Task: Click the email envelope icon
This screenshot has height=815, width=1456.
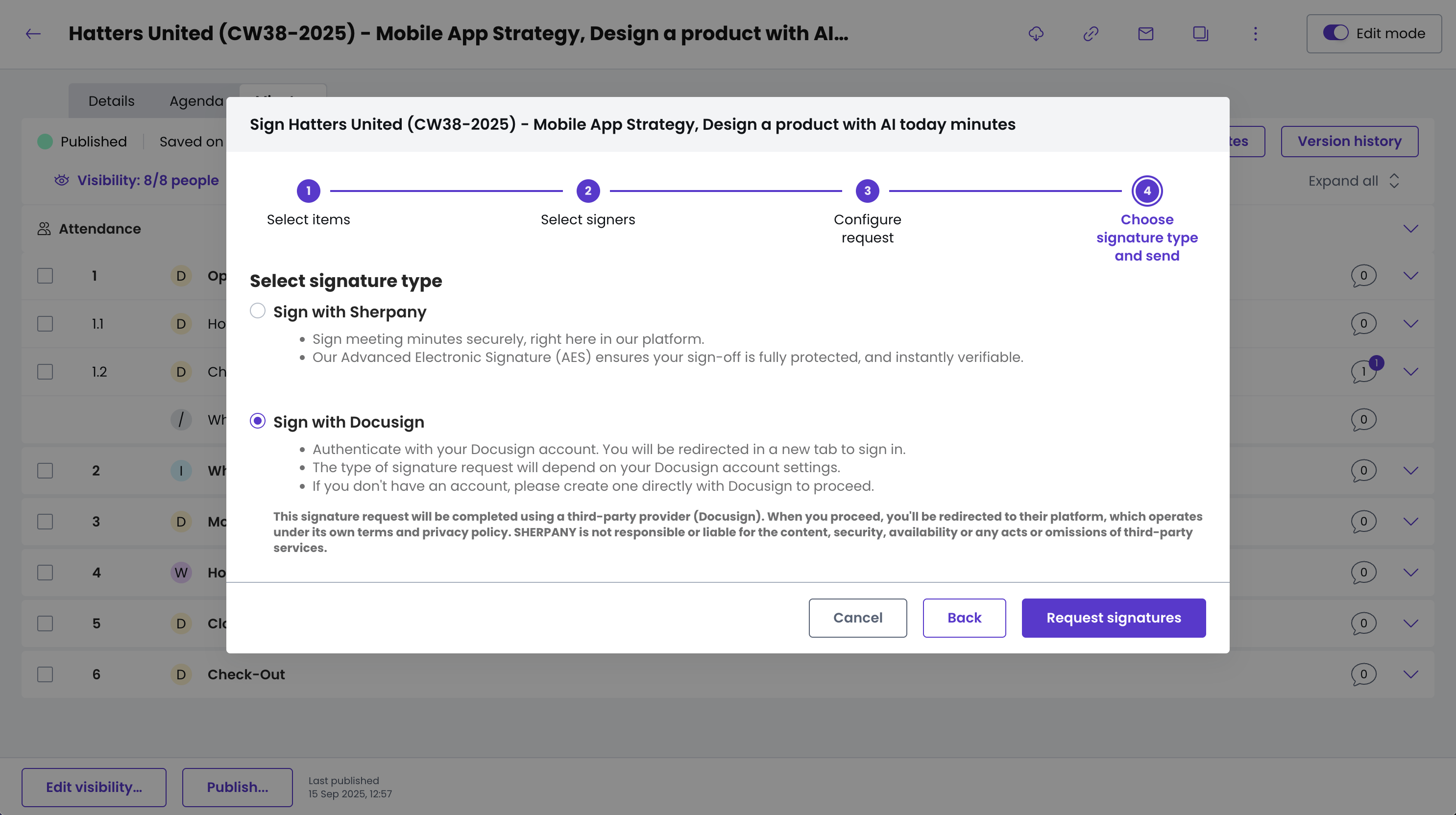Action: [x=1145, y=34]
